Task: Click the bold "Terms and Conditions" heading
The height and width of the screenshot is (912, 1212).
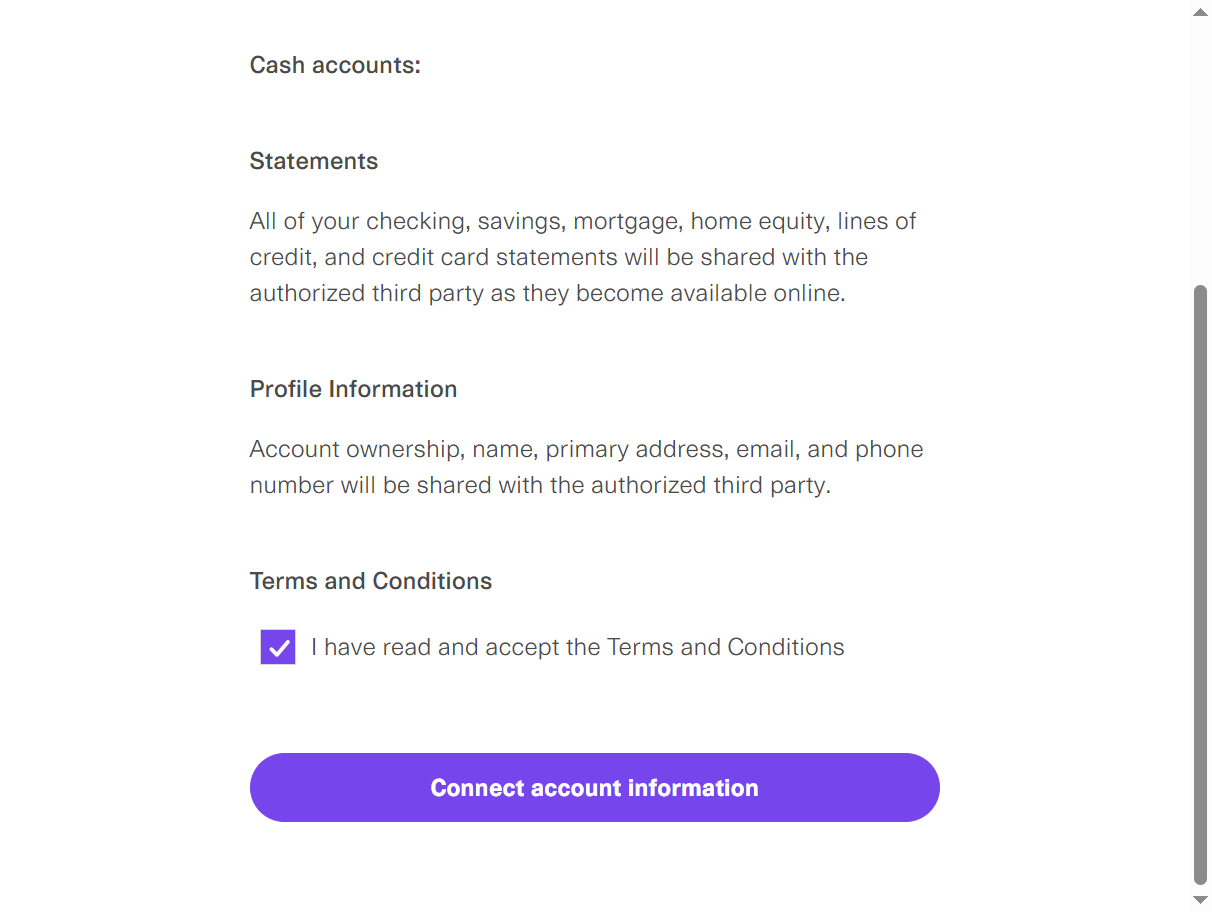Action: pos(371,581)
